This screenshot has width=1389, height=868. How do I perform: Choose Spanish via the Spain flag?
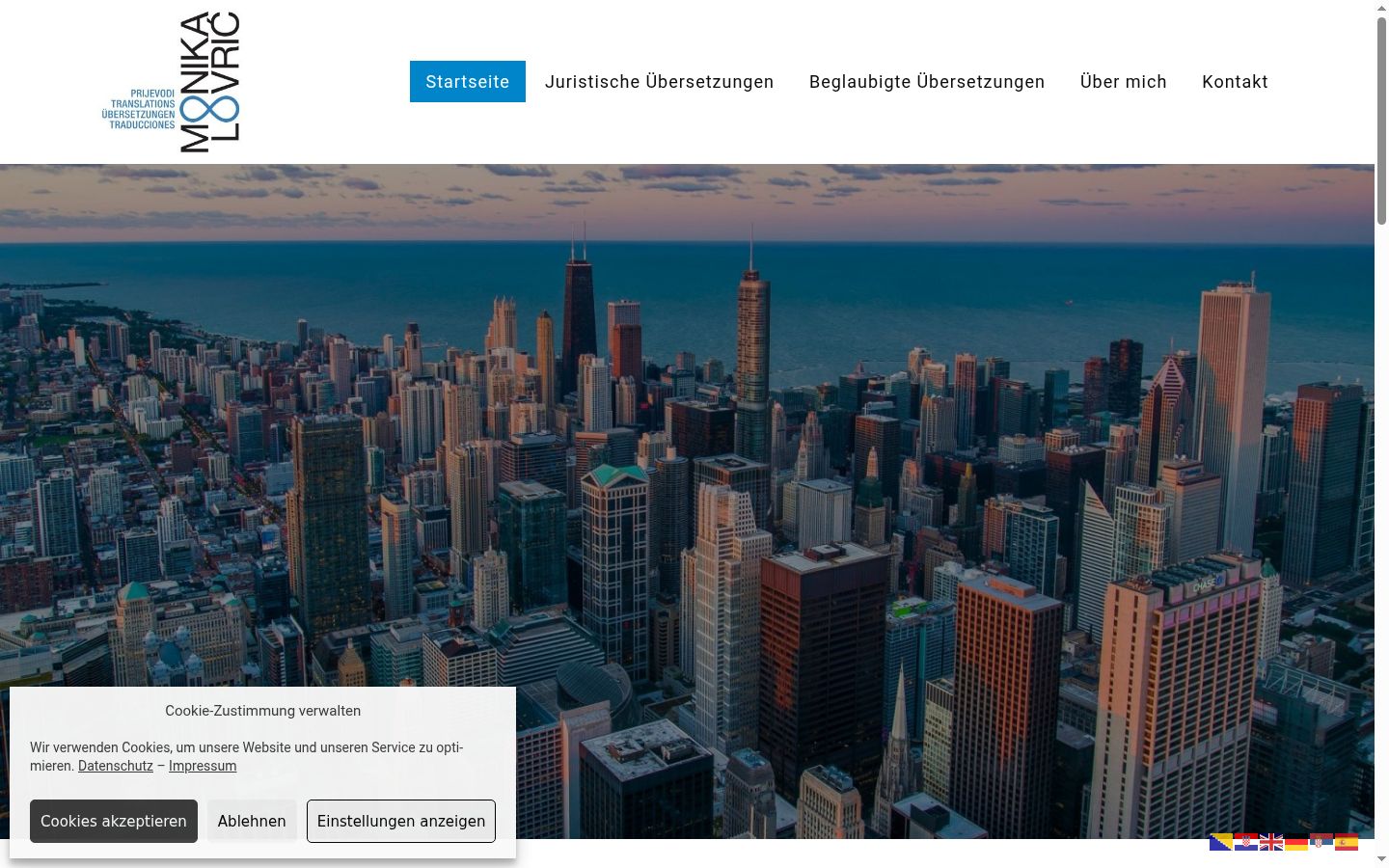coord(1347,842)
